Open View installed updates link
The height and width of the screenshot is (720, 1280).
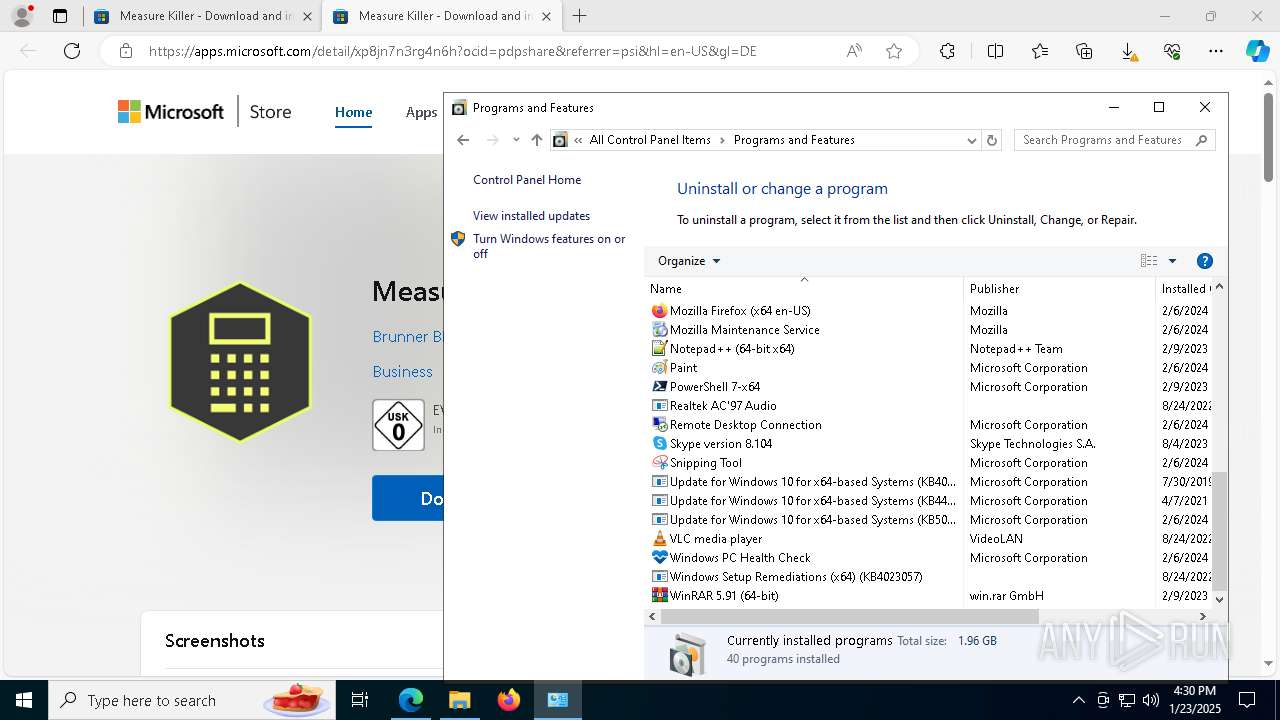[x=531, y=216]
